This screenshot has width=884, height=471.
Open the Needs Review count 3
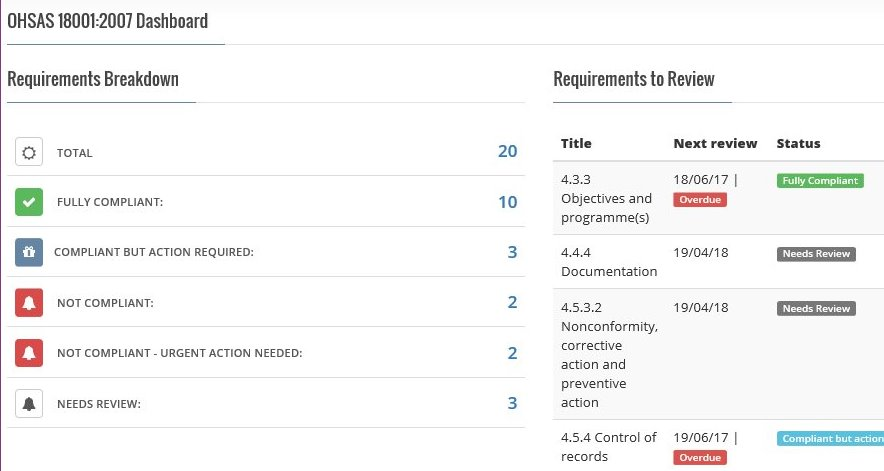click(512, 403)
